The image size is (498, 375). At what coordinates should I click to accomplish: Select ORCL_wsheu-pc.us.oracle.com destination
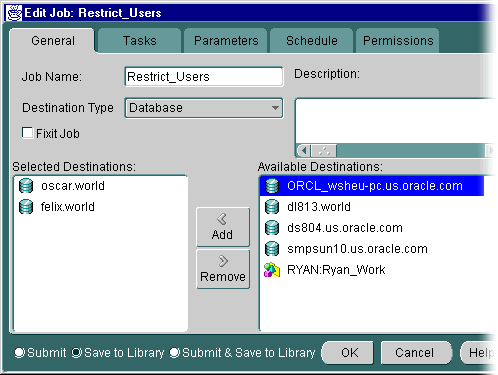point(372,186)
